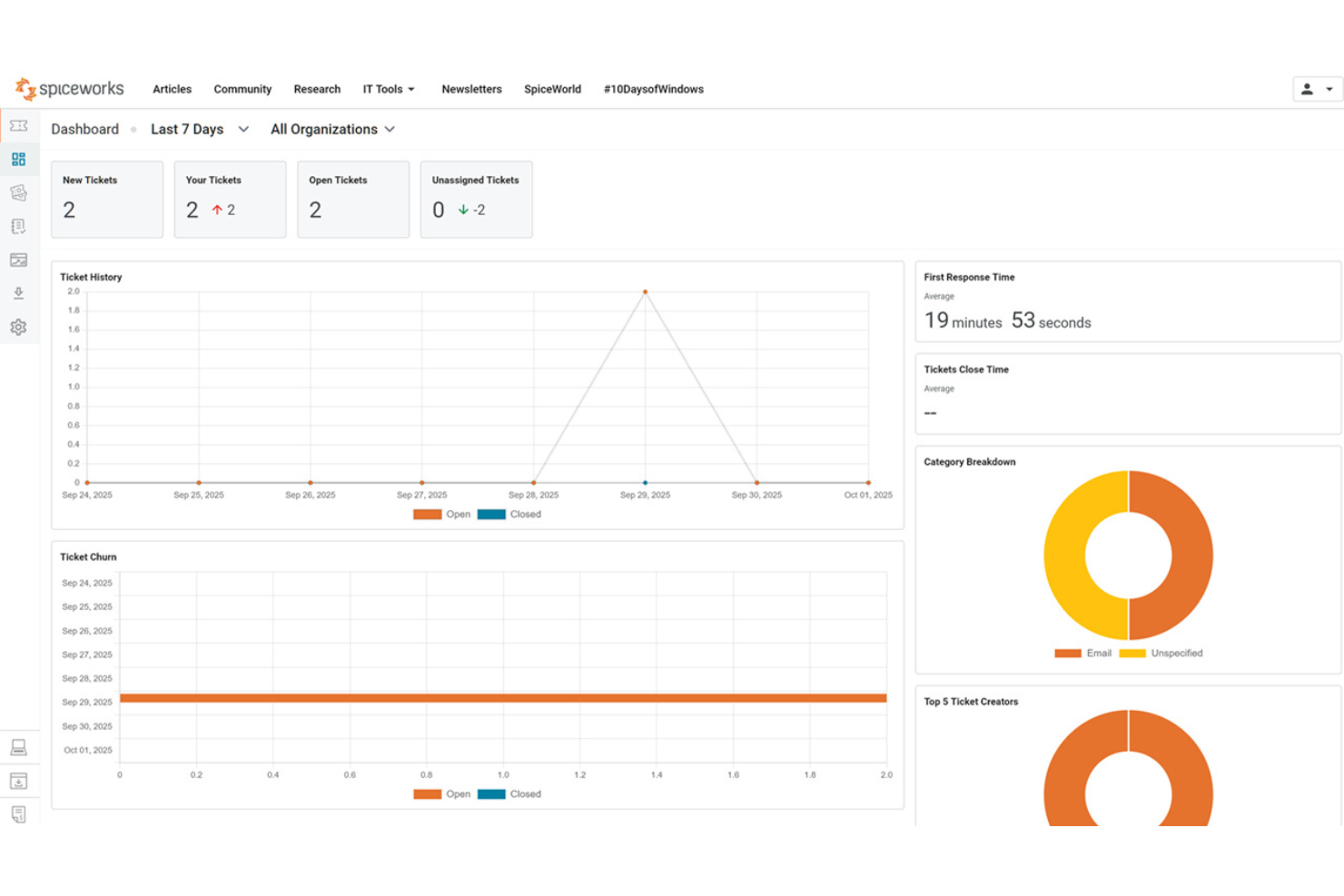
Task: Click the First Response Time heading
Action: pos(969,277)
